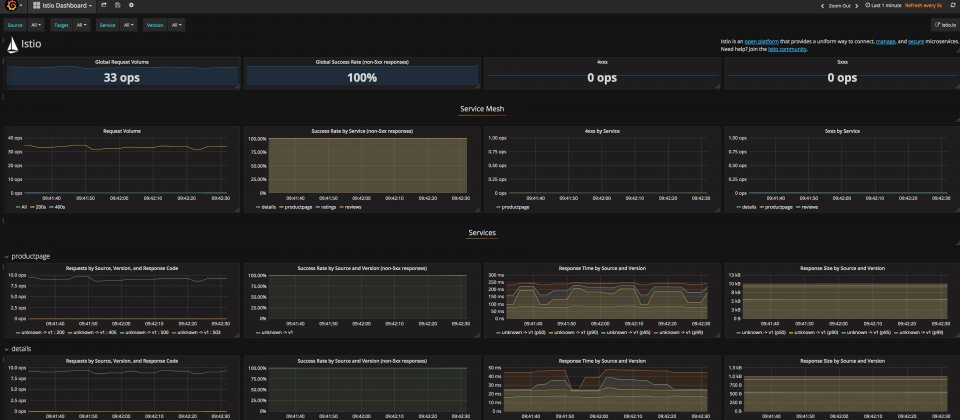Image resolution: width=960 pixels, height=420 pixels.
Task: Toggle the 200s series in Request Volume legend
Action: point(40,207)
